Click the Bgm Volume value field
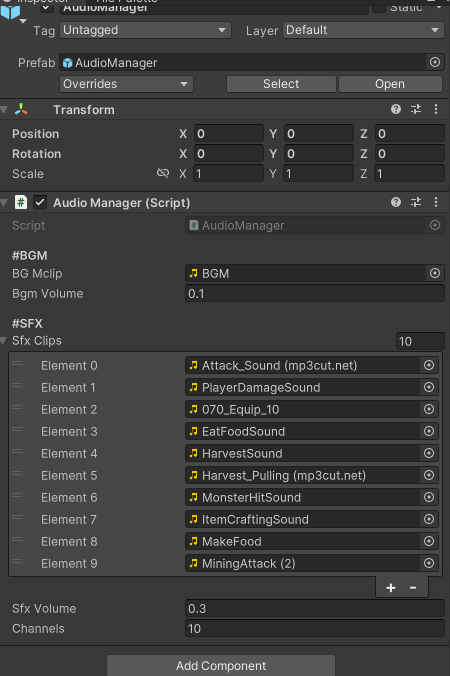The image size is (450, 676). tap(315, 294)
